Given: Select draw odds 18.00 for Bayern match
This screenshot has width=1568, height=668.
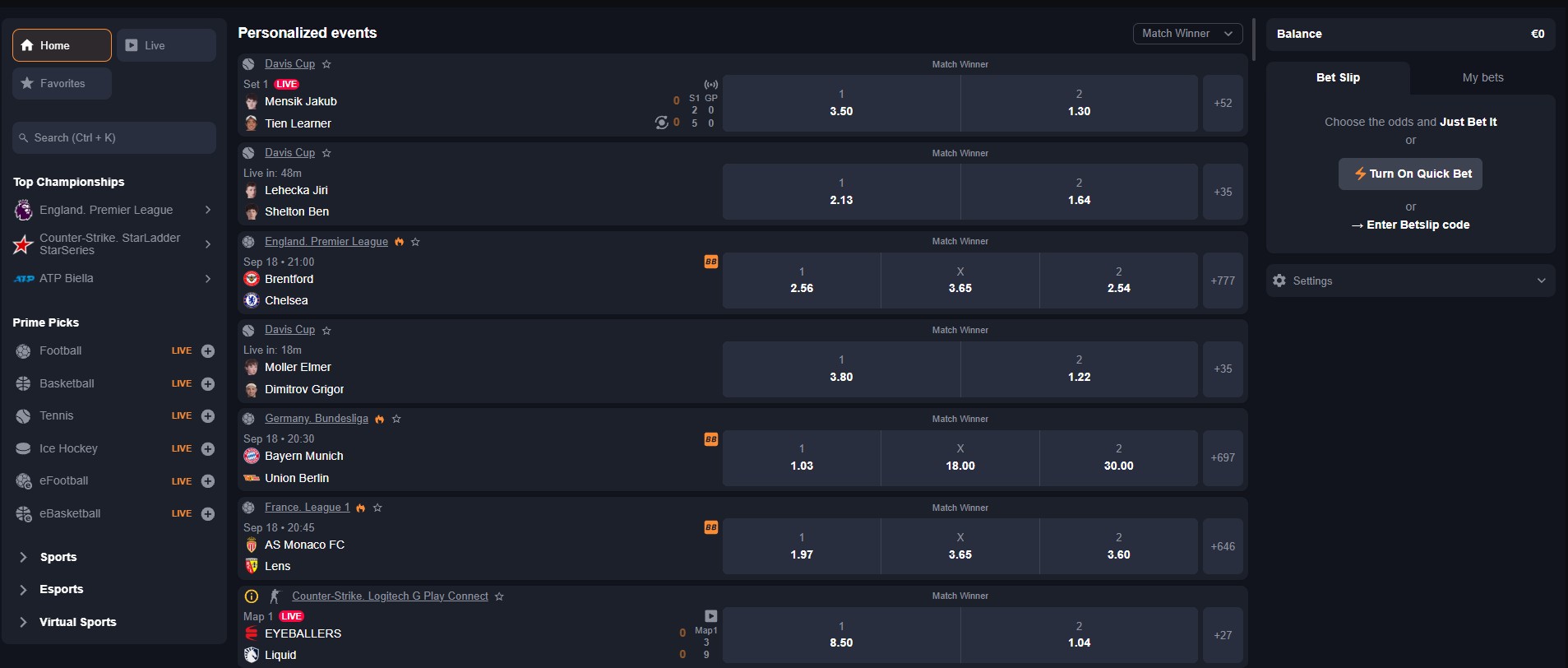Looking at the screenshot, I should click(x=960, y=457).
